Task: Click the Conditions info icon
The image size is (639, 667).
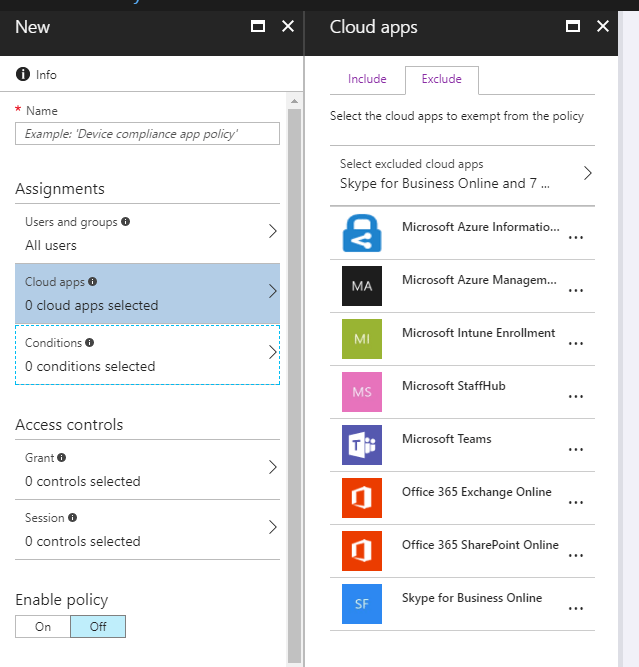Action: click(x=89, y=342)
